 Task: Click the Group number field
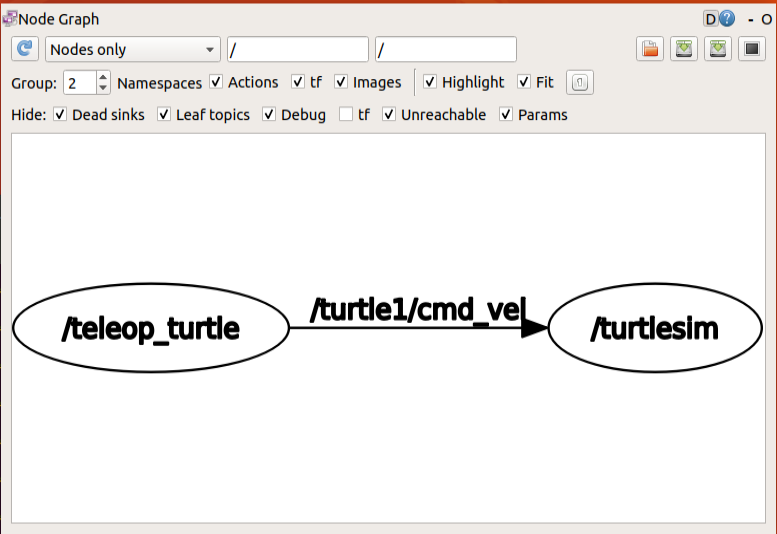80,83
